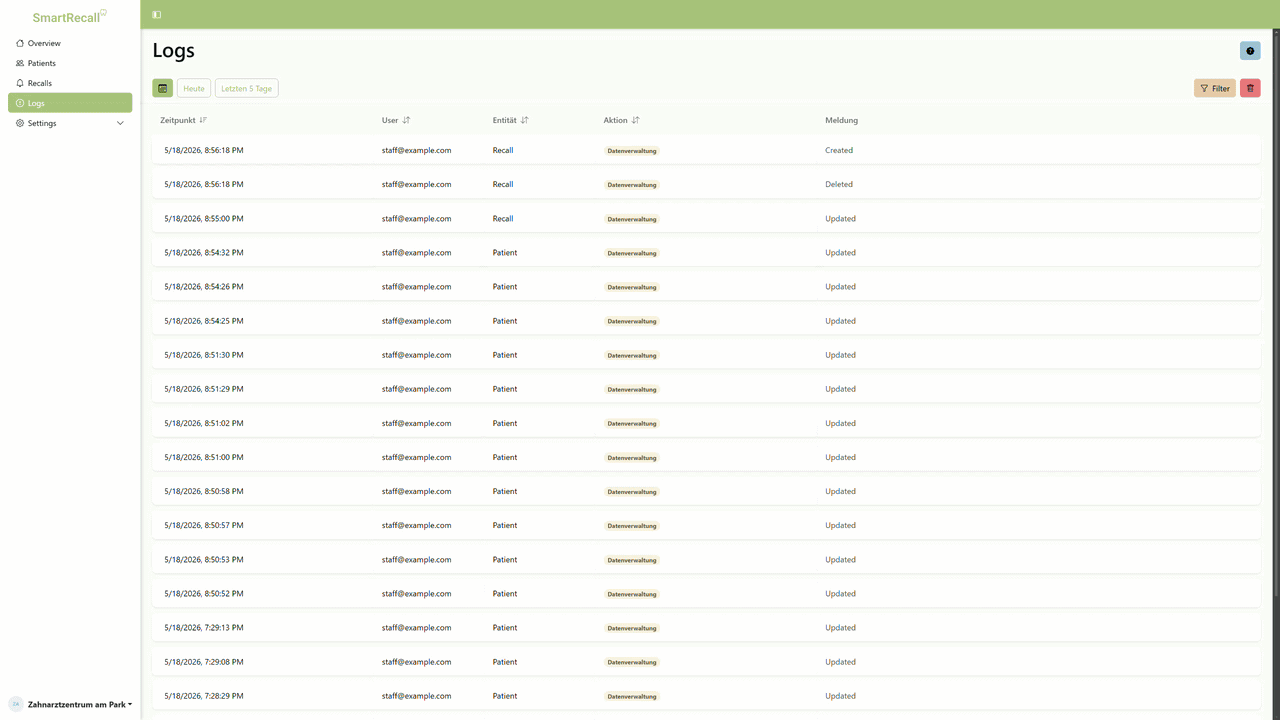Select the timestamp 5/18/2026, 7:29:08 PM
The image size is (1280, 720).
coord(204,662)
